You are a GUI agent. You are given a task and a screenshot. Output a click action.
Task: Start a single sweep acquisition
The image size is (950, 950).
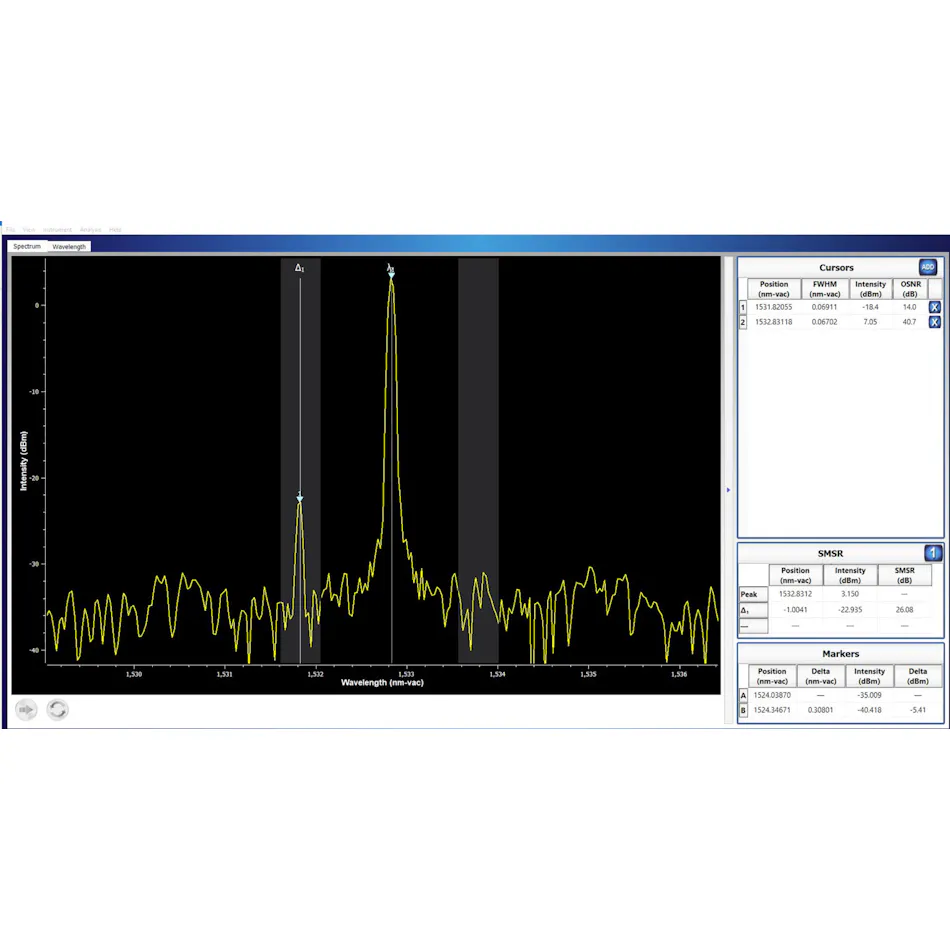pos(26,709)
